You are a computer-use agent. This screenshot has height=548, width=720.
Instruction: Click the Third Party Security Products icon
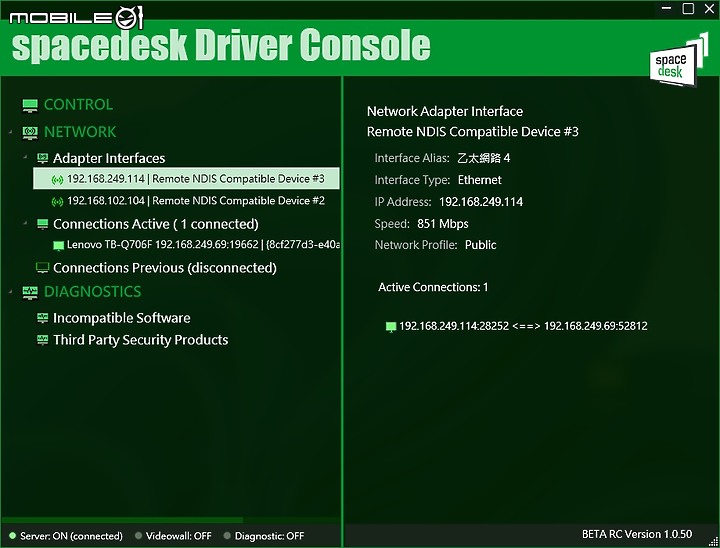[x=42, y=340]
